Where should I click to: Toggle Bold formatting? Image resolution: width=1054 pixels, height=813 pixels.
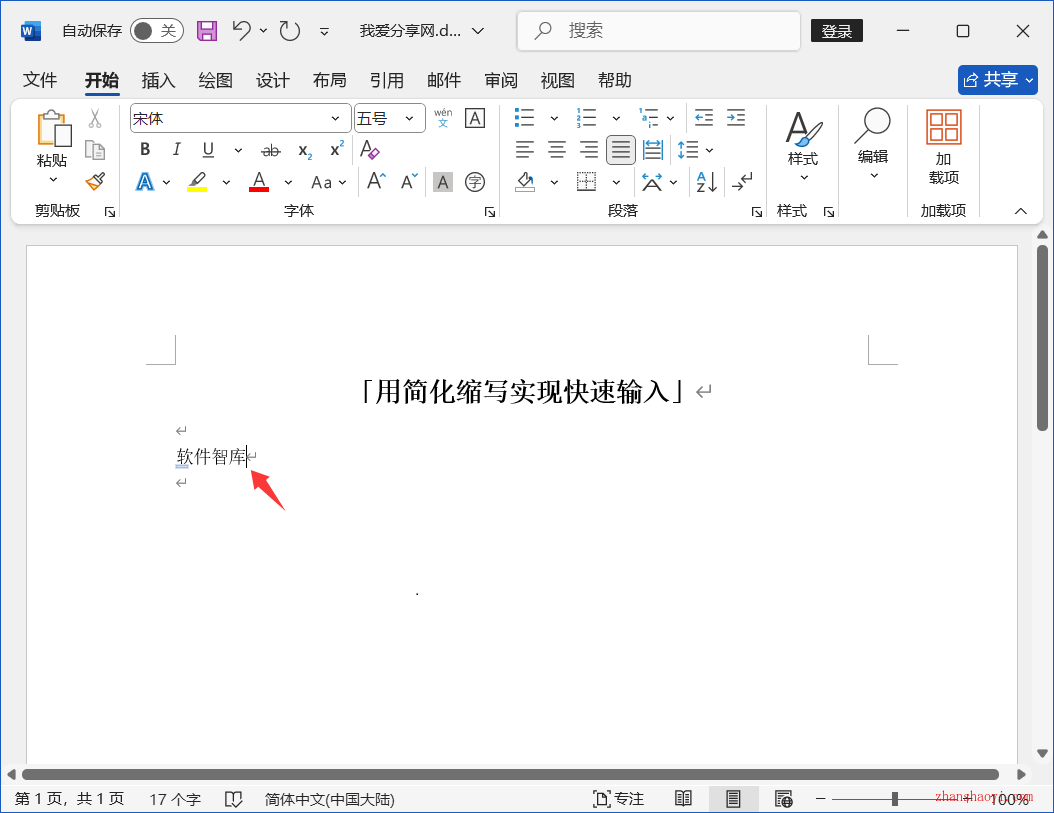click(x=145, y=150)
